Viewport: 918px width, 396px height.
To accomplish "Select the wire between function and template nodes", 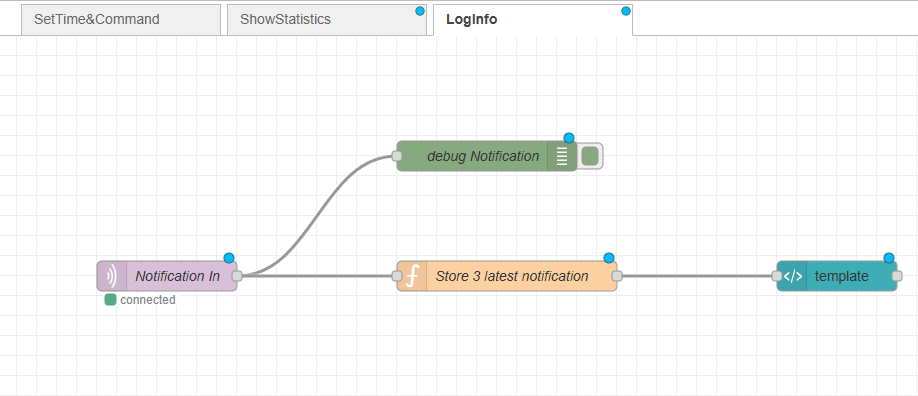I will (x=697, y=276).
